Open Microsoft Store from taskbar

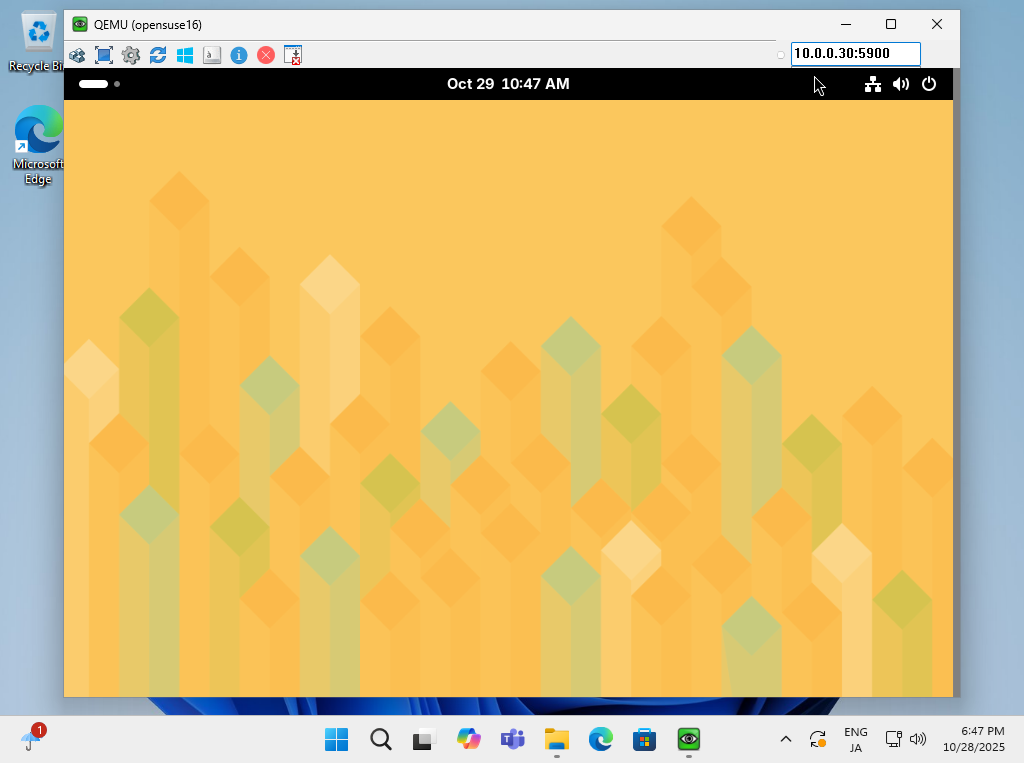pos(644,739)
